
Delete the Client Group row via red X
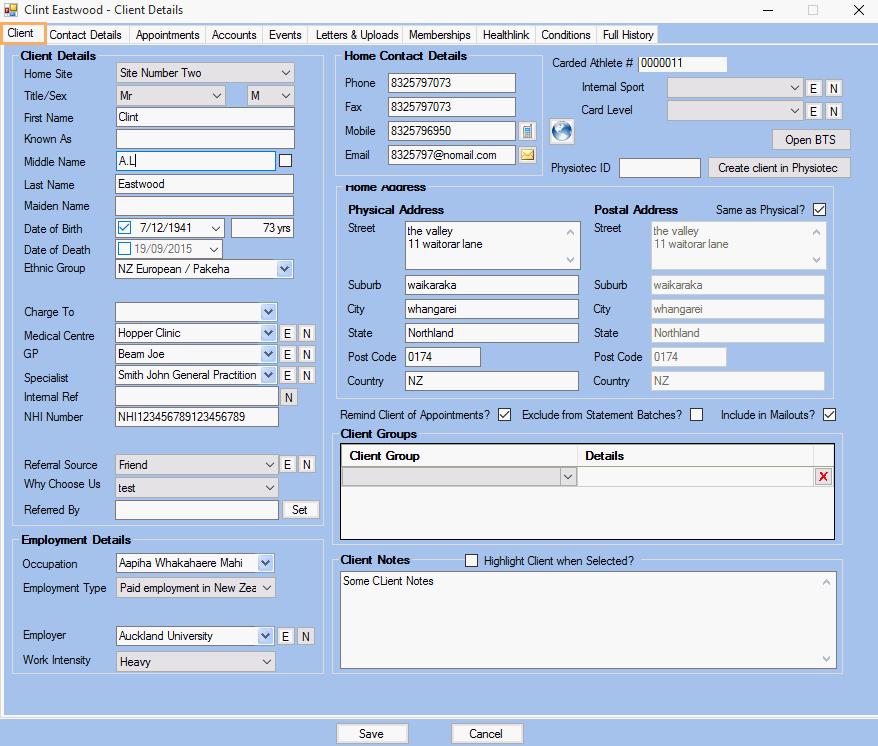pos(823,477)
